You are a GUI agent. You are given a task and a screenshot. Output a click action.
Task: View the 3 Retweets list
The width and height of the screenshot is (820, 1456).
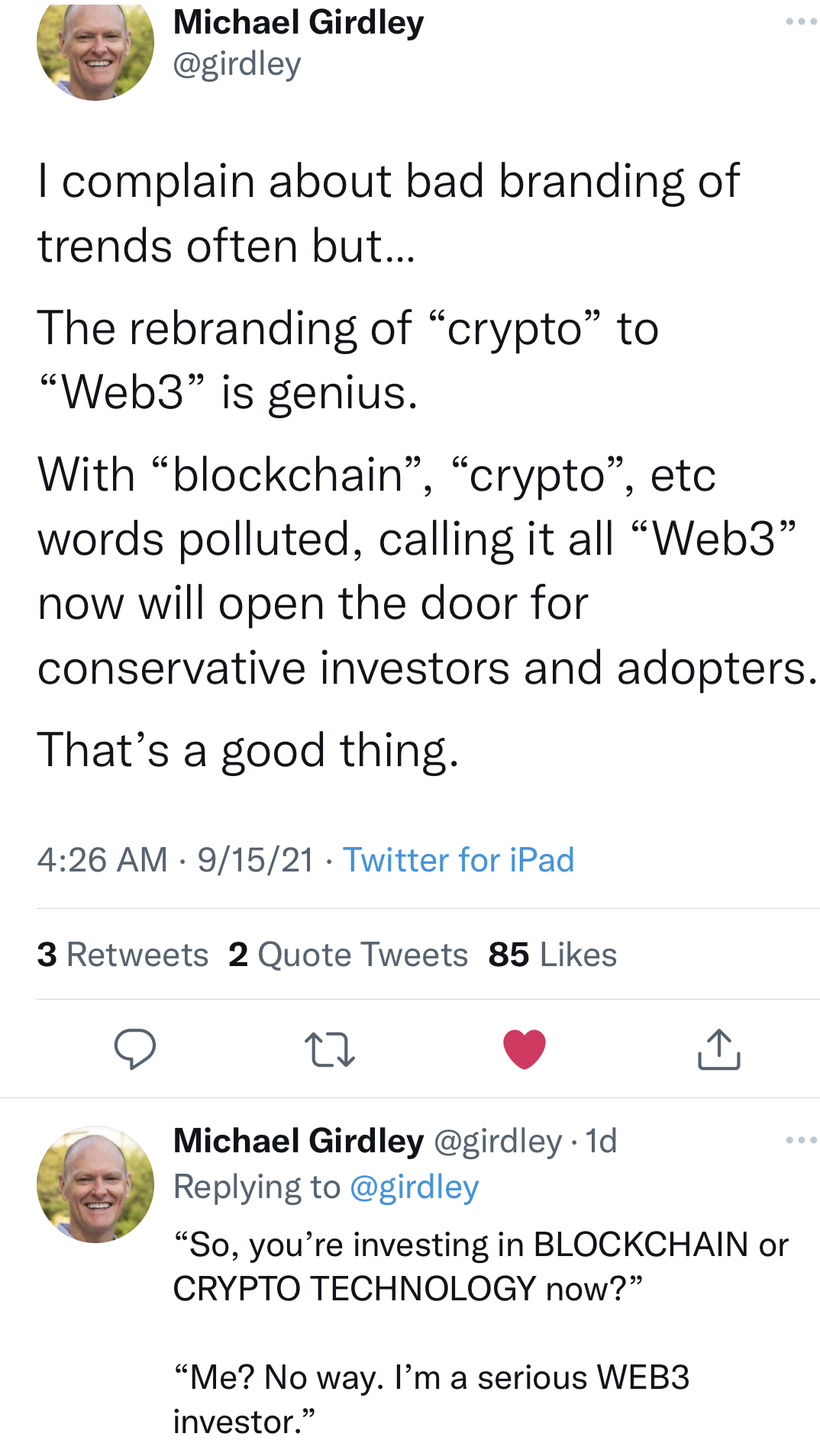(123, 955)
